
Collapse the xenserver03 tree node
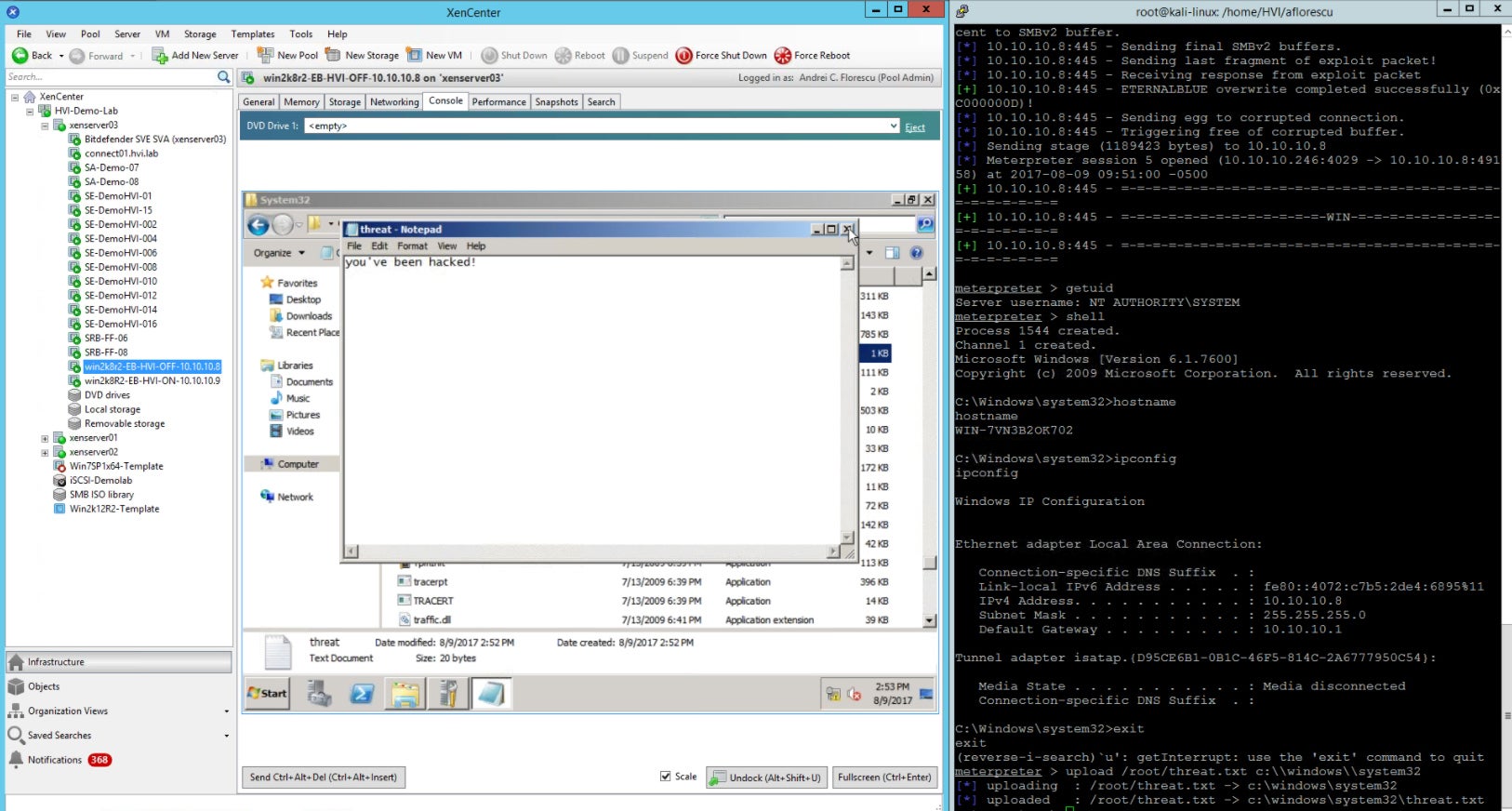coord(45,126)
